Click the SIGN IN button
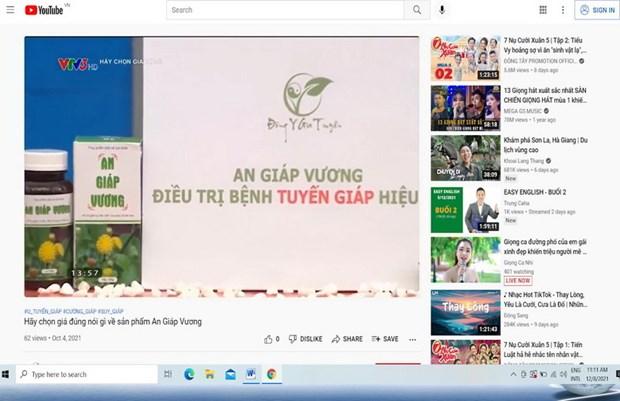Image resolution: width=620 pixels, height=401 pixels. point(597,10)
